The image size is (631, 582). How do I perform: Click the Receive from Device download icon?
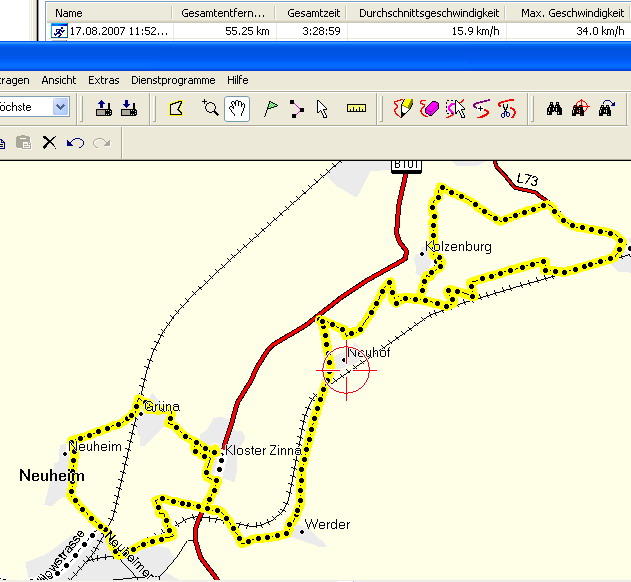pos(128,108)
